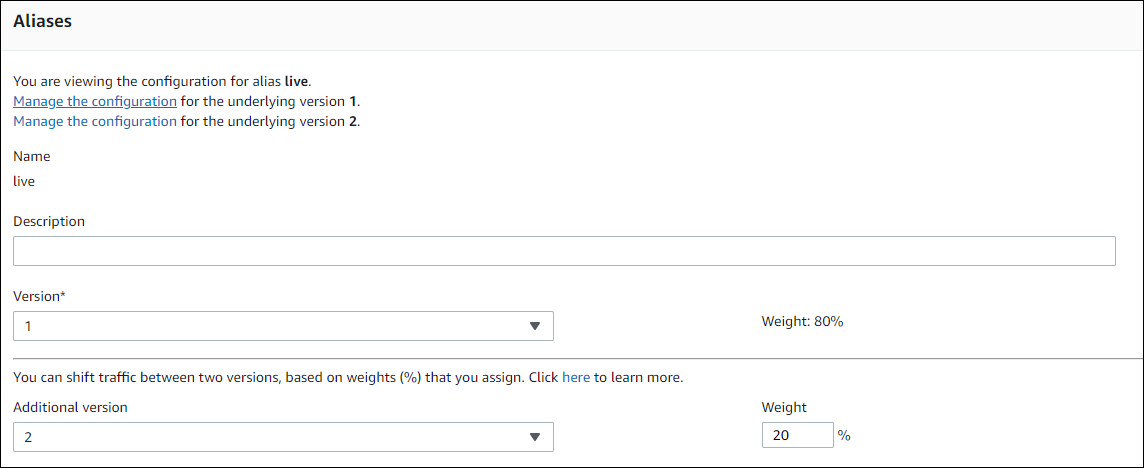Screen dimensions: 1144x468
Task: Open Manage the configuration link for version 1
Action: click(95, 102)
